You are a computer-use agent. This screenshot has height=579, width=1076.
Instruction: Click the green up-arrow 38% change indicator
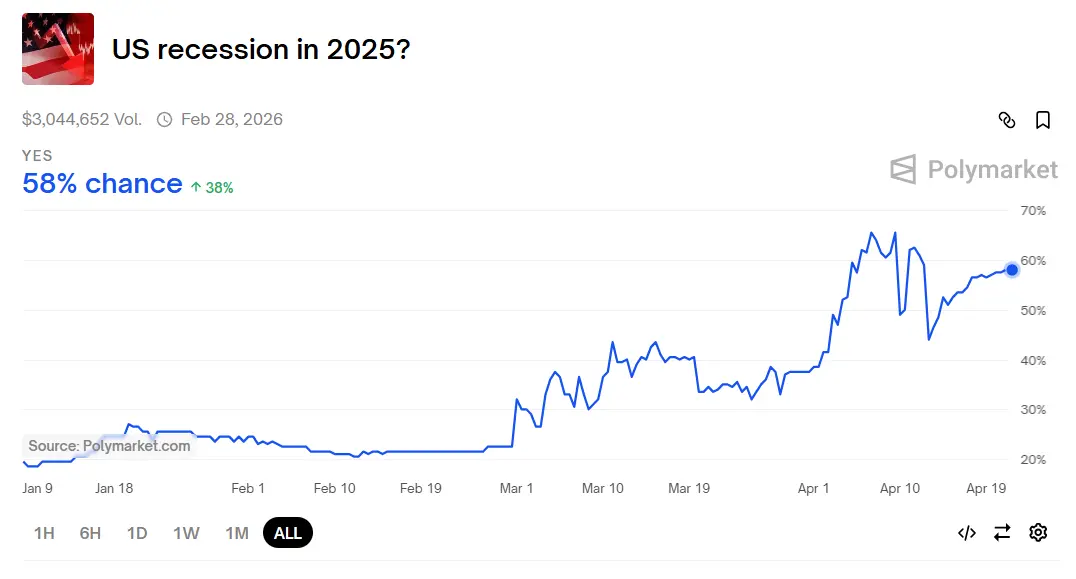click(x=211, y=187)
